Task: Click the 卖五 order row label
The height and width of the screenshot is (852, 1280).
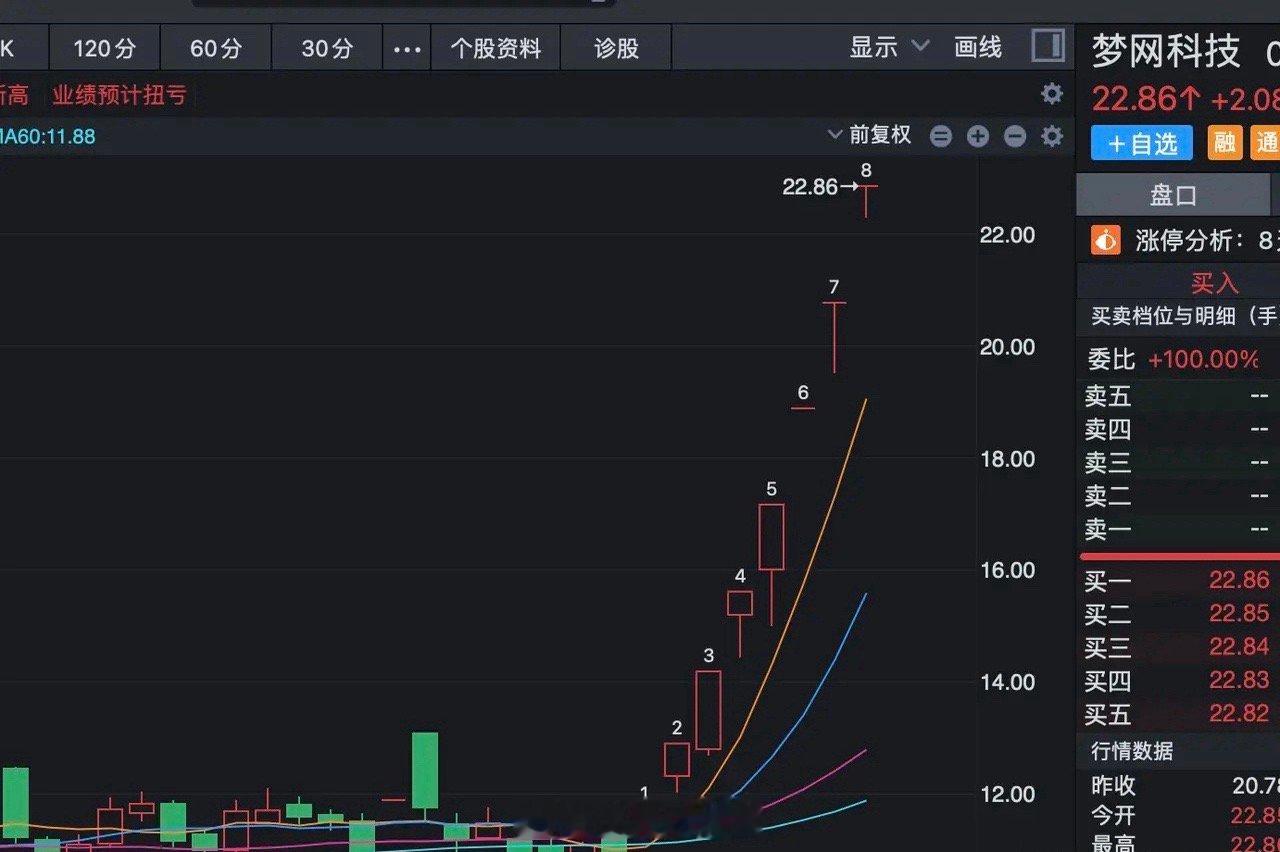Action: [1108, 397]
